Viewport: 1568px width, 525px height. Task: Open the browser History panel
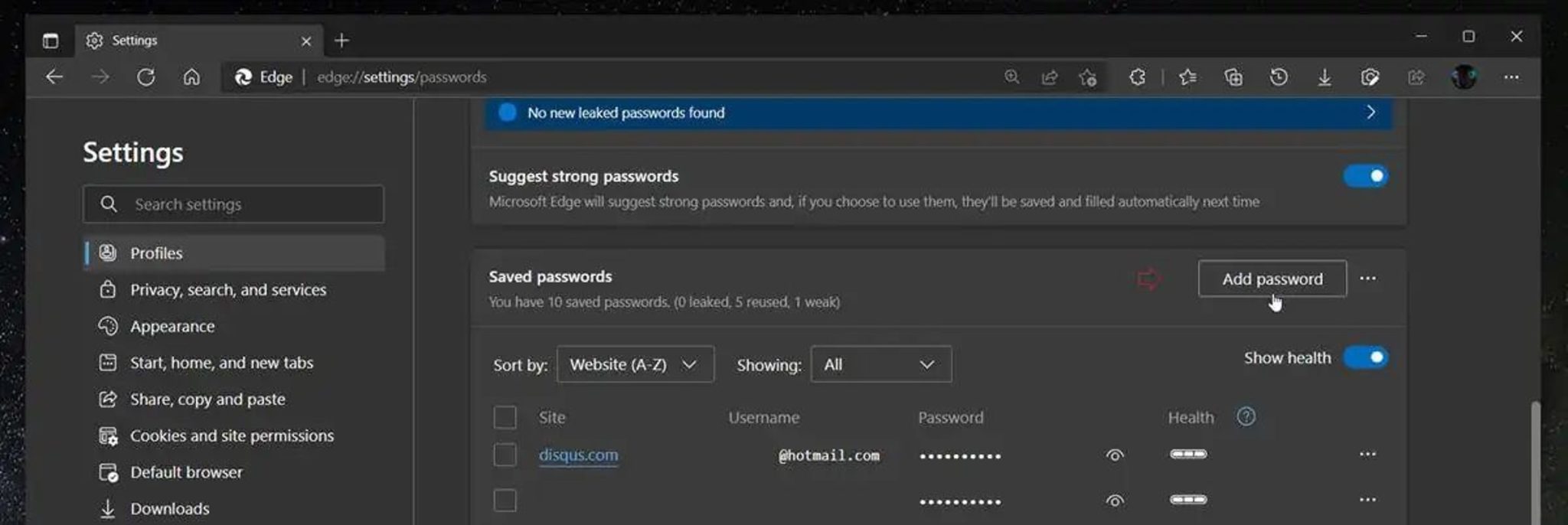pyautogui.click(x=1278, y=77)
